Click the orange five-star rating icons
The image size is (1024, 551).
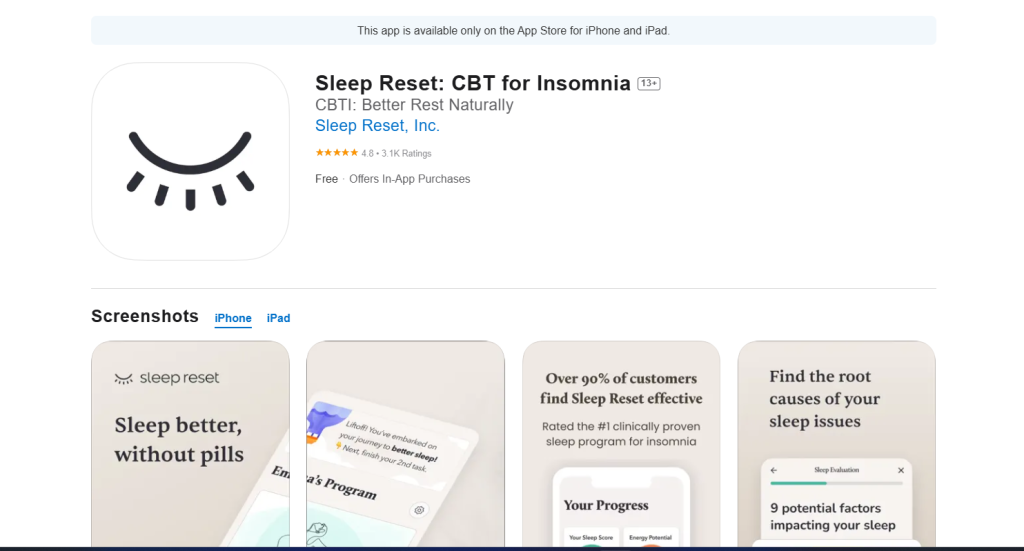(336, 153)
